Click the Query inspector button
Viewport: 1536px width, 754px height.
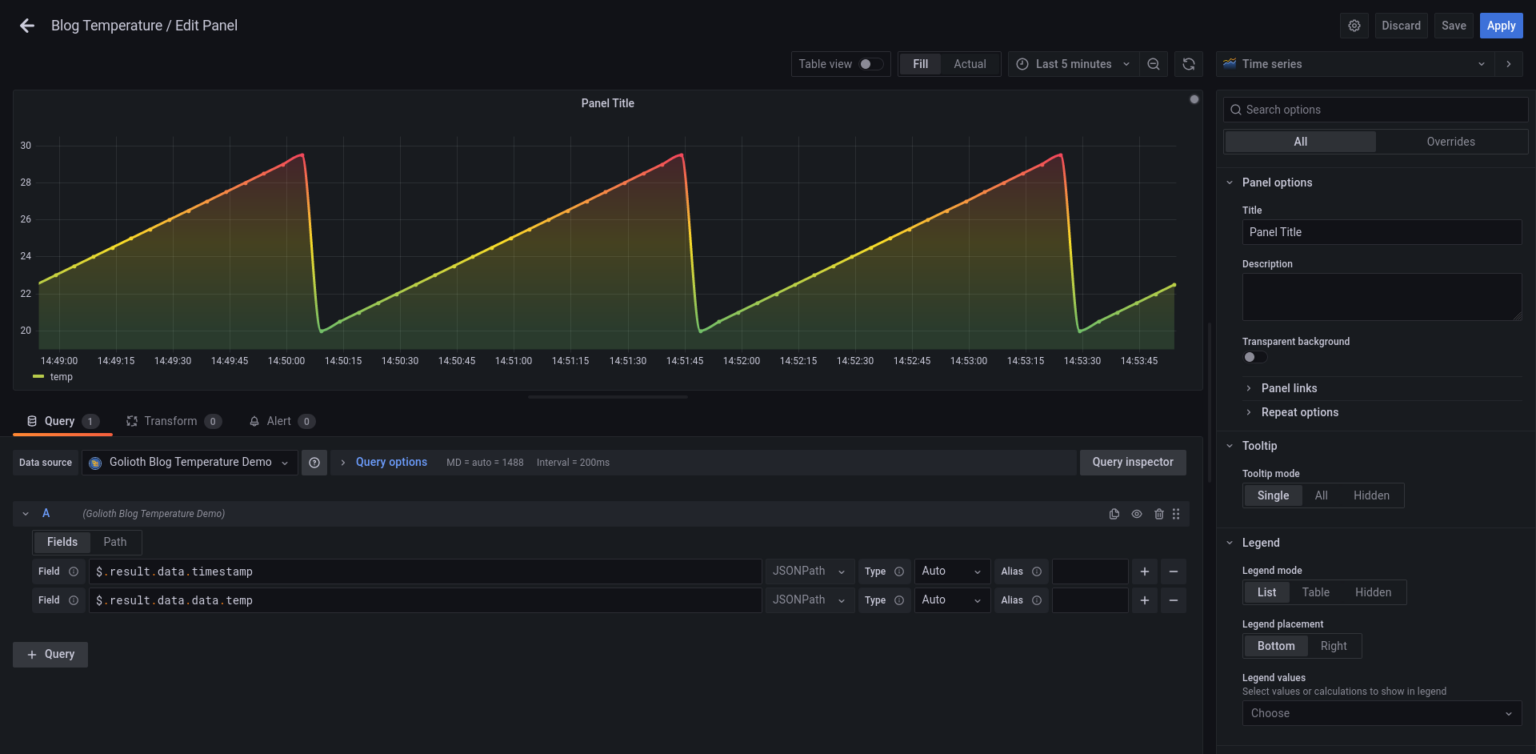[1132, 462]
